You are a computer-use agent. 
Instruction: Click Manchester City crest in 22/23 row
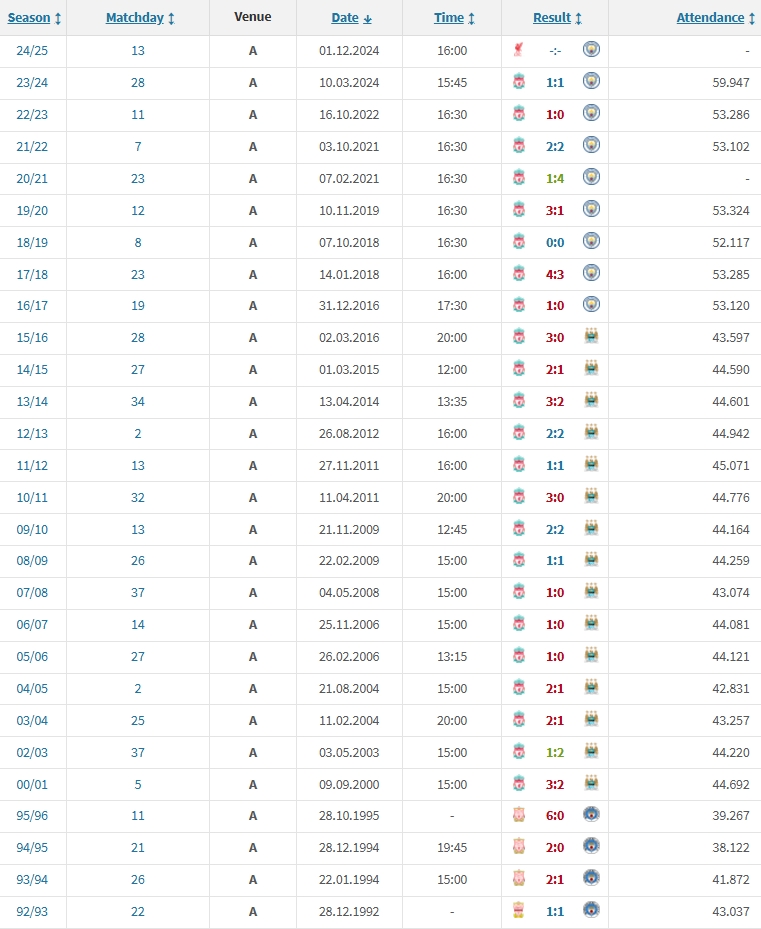click(591, 114)
